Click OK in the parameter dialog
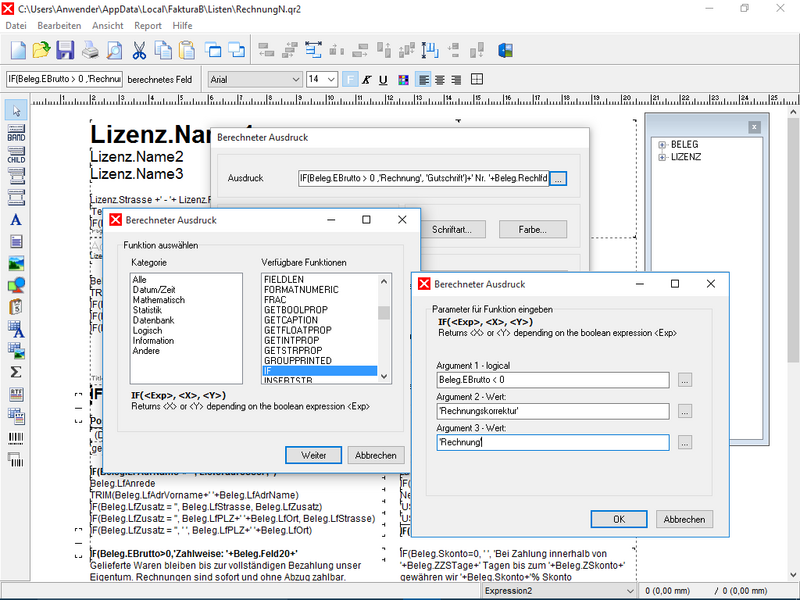The width and height of the screenshot is (800, 600). tap(619, 519)
